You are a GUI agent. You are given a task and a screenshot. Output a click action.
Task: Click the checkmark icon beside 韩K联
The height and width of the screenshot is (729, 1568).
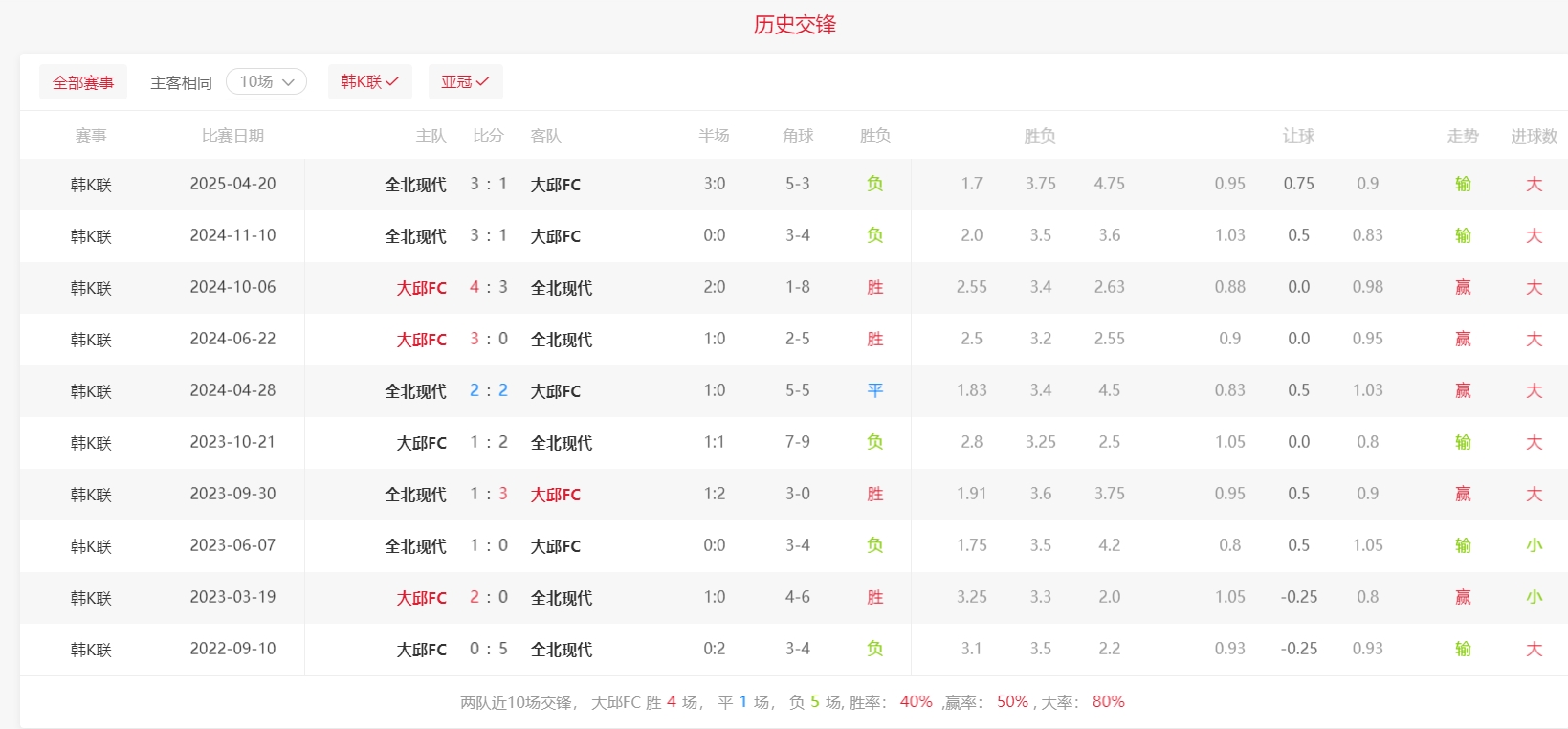[392, 82]
